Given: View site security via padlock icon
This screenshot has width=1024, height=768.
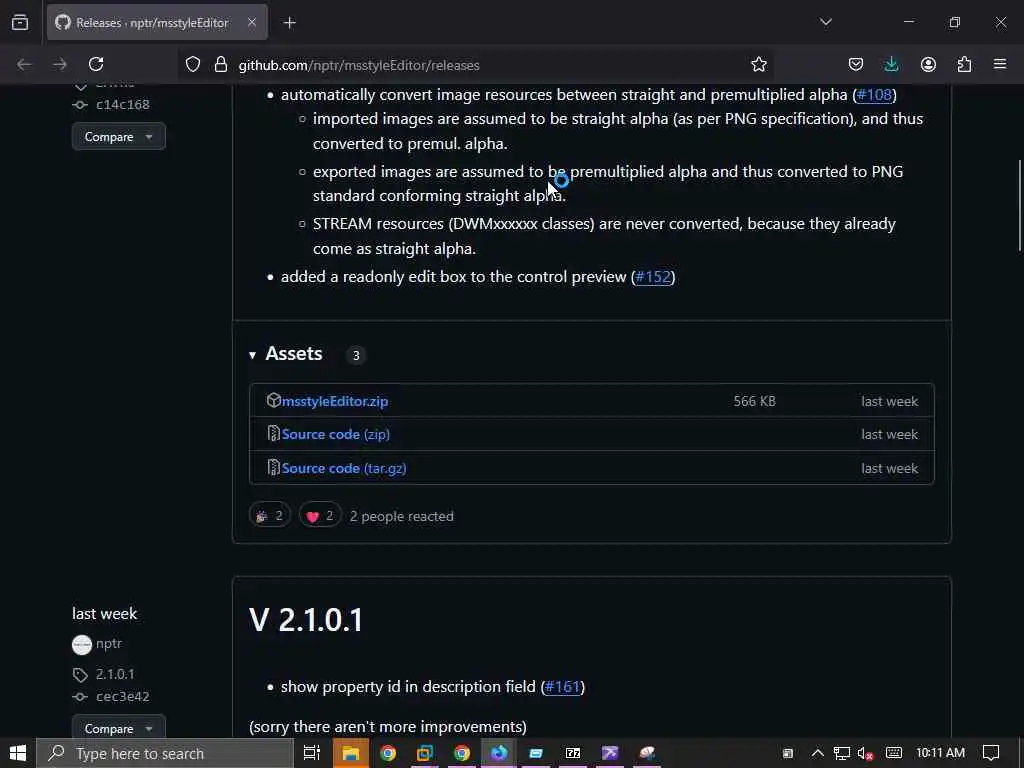Looking at the screenshot, I should (221, 64).
